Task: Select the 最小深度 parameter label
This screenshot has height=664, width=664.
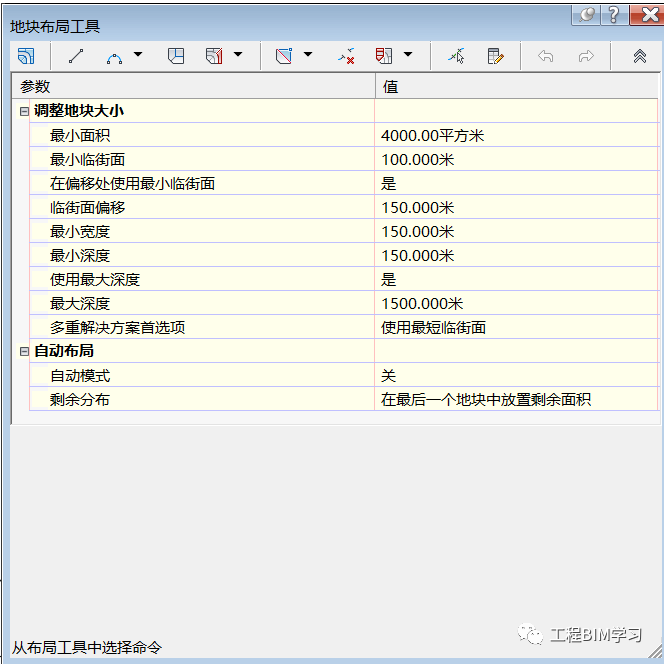Action: coord(80,255)
